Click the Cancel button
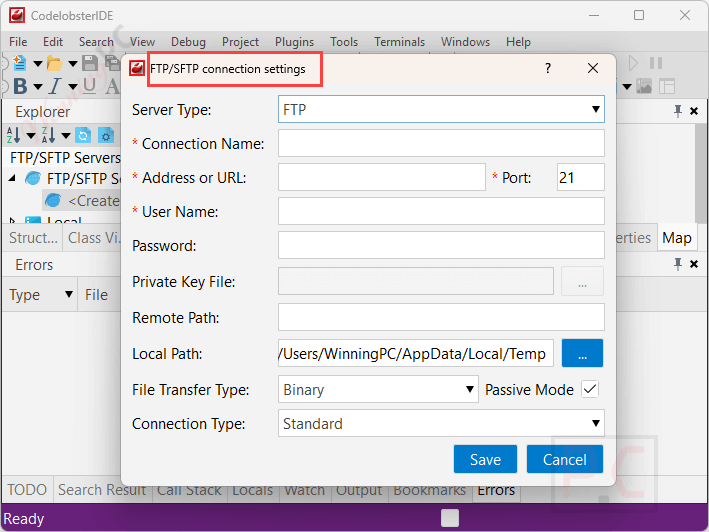709x532 pixels. coord(565,459)
